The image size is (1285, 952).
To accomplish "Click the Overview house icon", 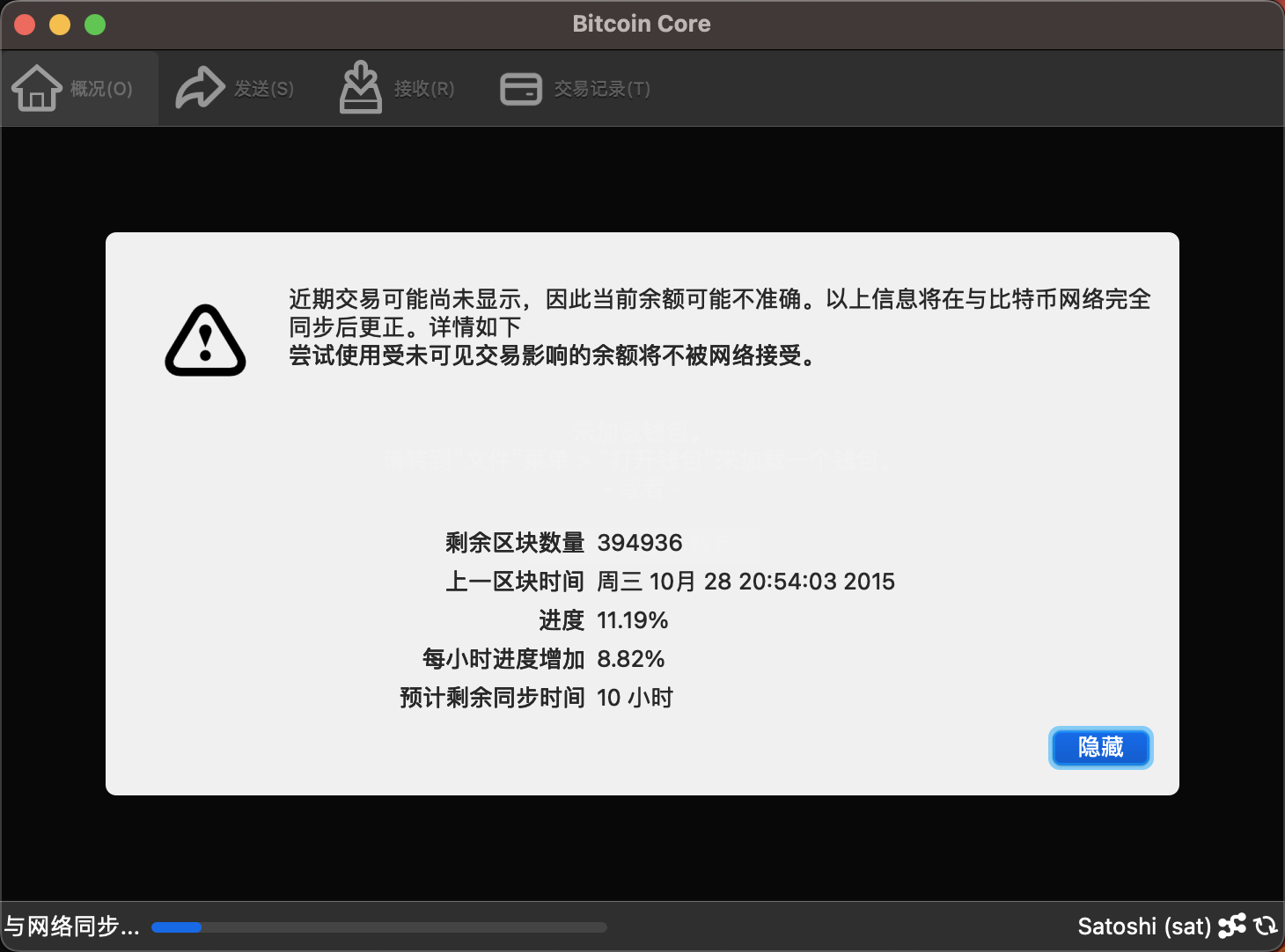I will click(x=36, y=88).
